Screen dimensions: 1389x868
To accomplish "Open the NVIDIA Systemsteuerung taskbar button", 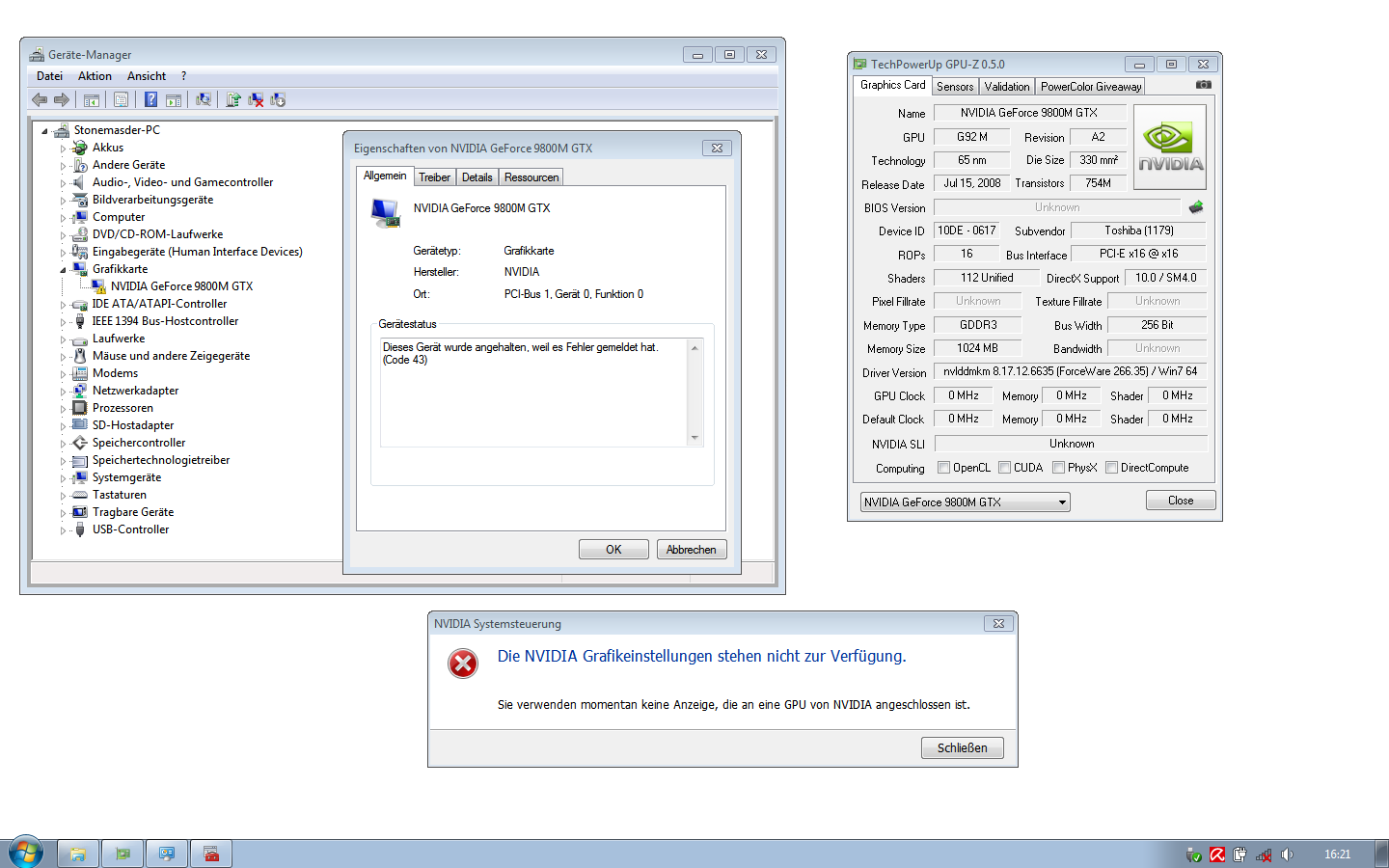I will pyautogui.click(x=167, y=854).
